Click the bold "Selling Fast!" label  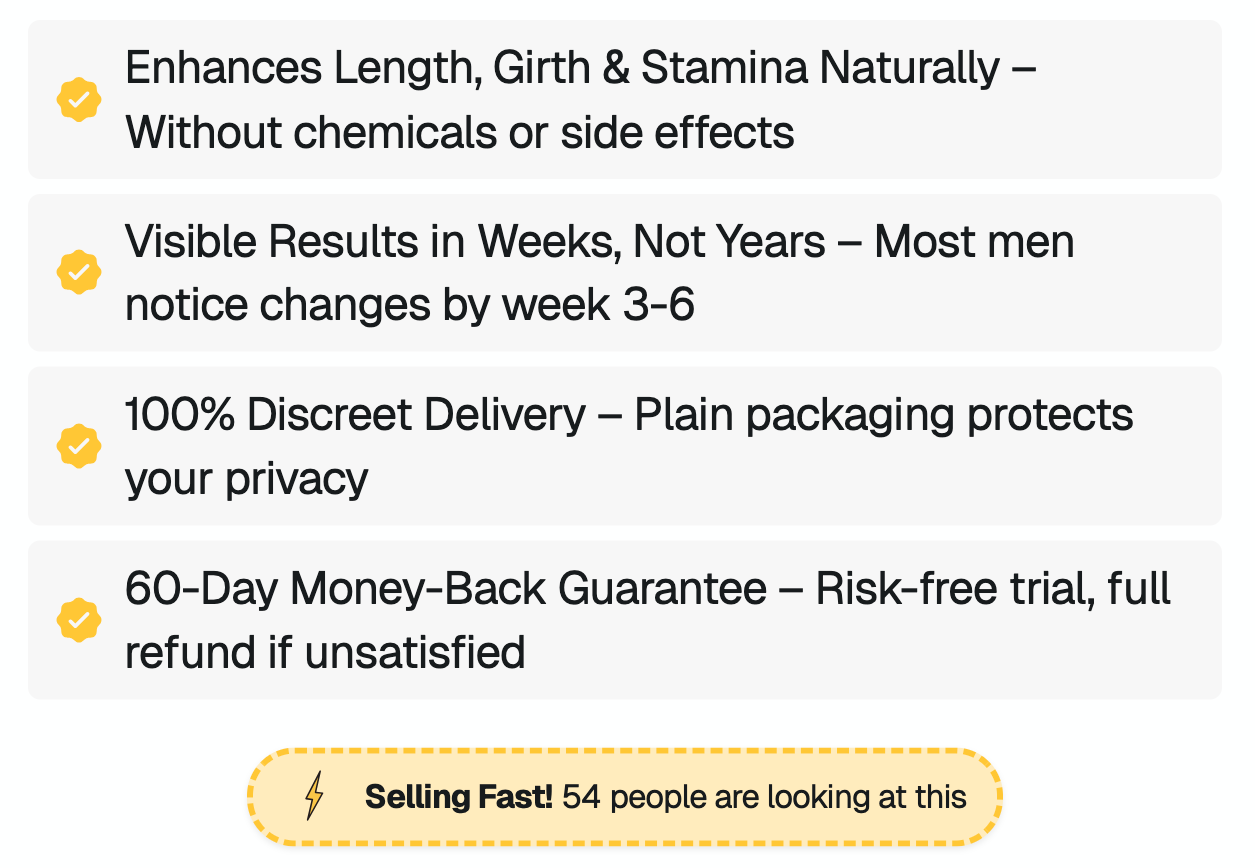pyautogui.click(x=458, y=798)
